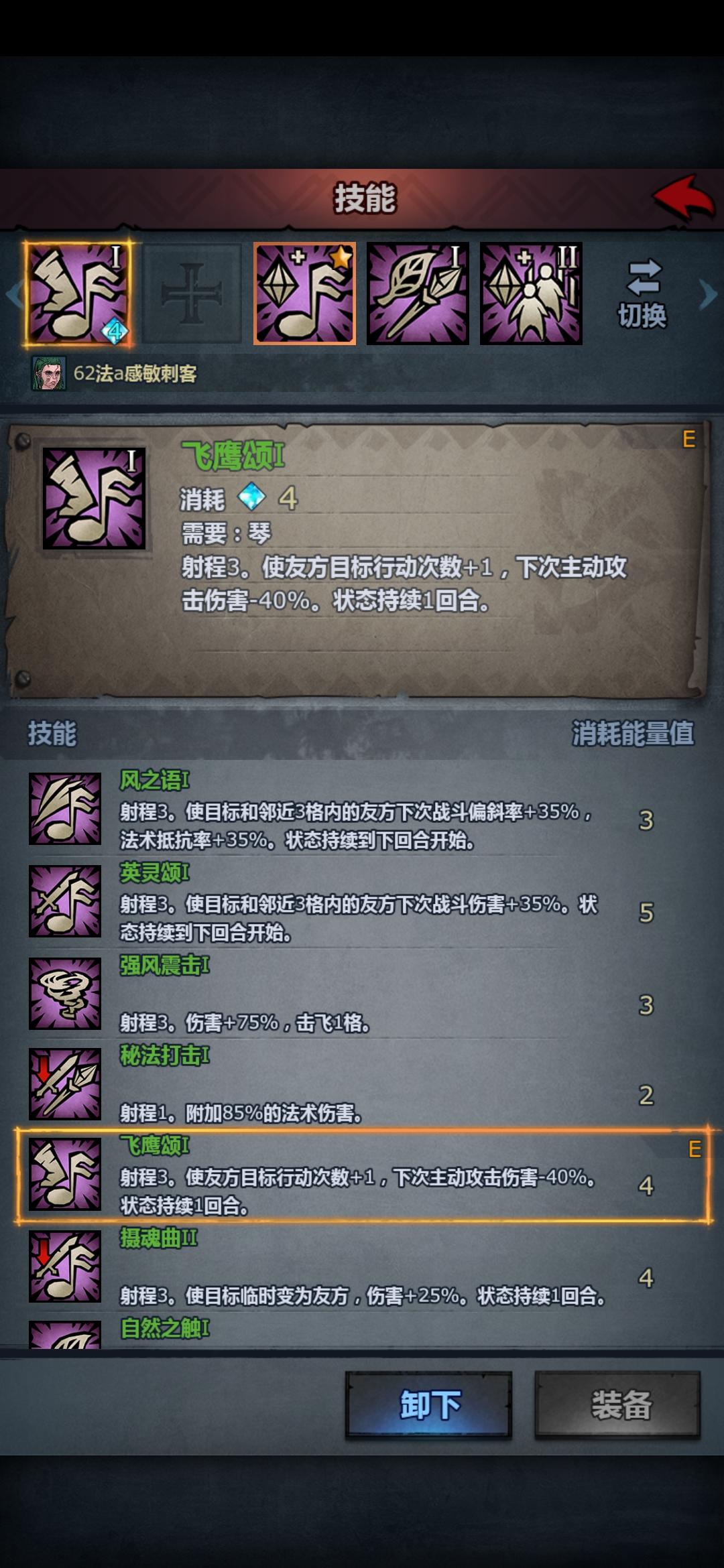Select the equipped 飞鹰颂 skill slot
The image size is (724, 1568).
[x=78, y=294]
